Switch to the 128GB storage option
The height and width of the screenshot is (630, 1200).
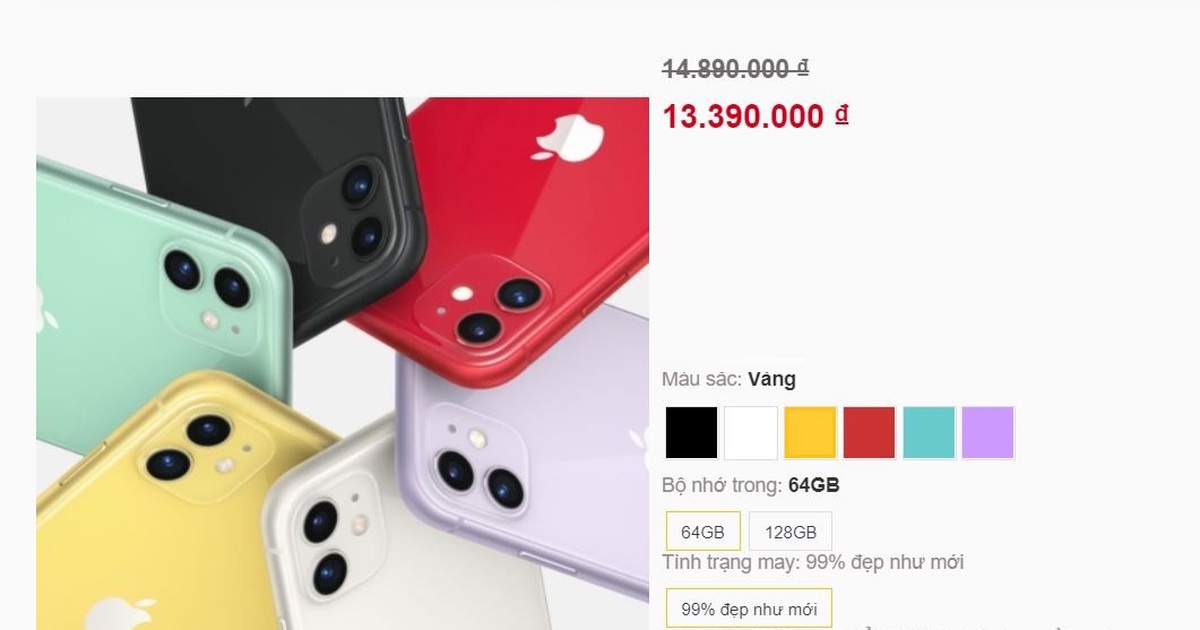[790, 531]
